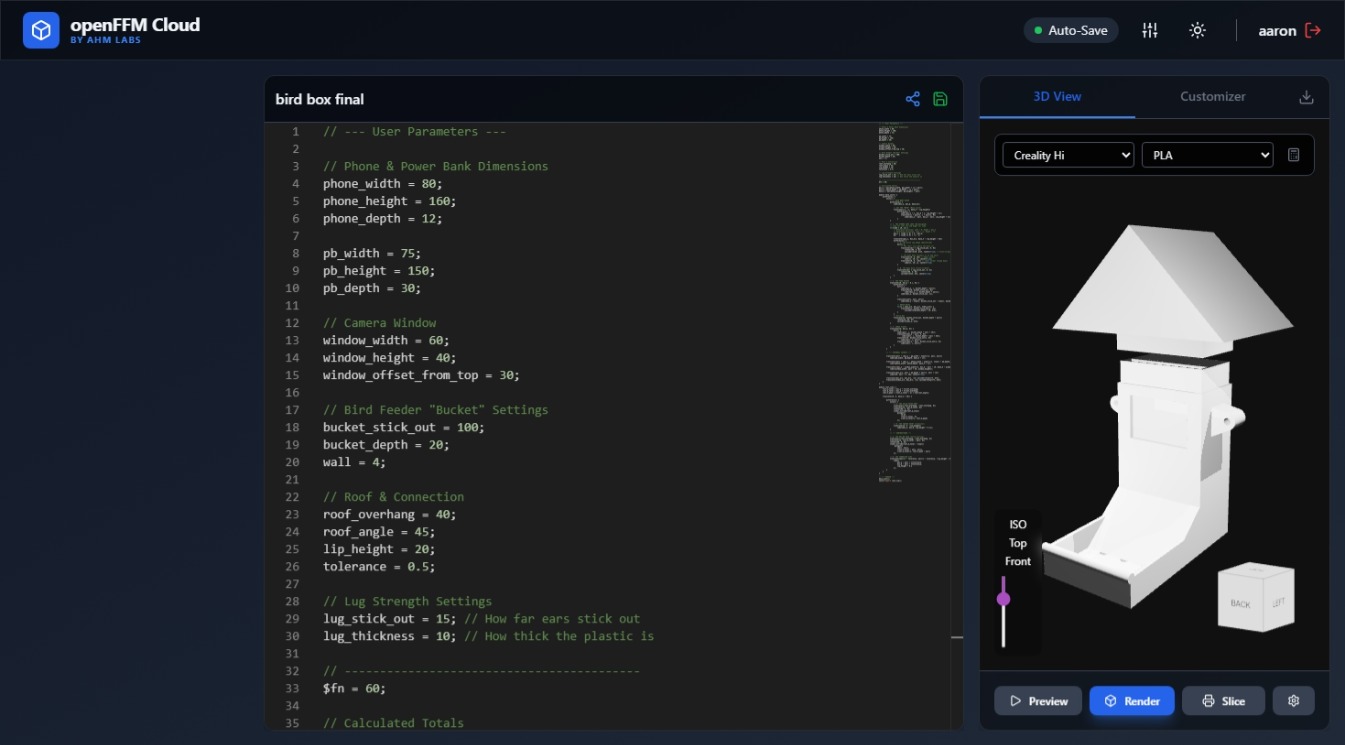
Task: Toggle light mode with the sun icon
Action: tap(1197, 30)
